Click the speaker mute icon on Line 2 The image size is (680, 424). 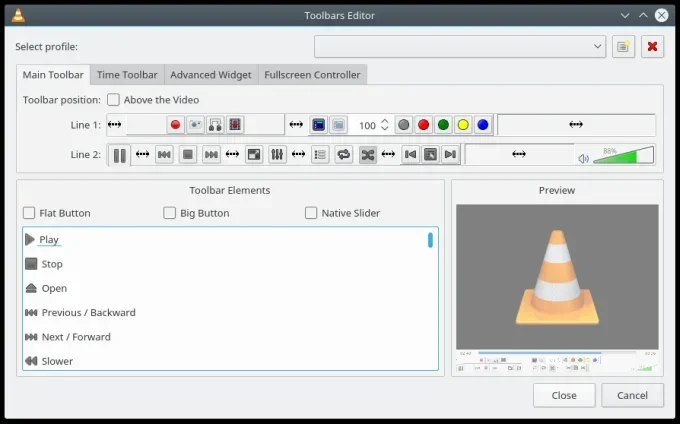coord(583,159)
